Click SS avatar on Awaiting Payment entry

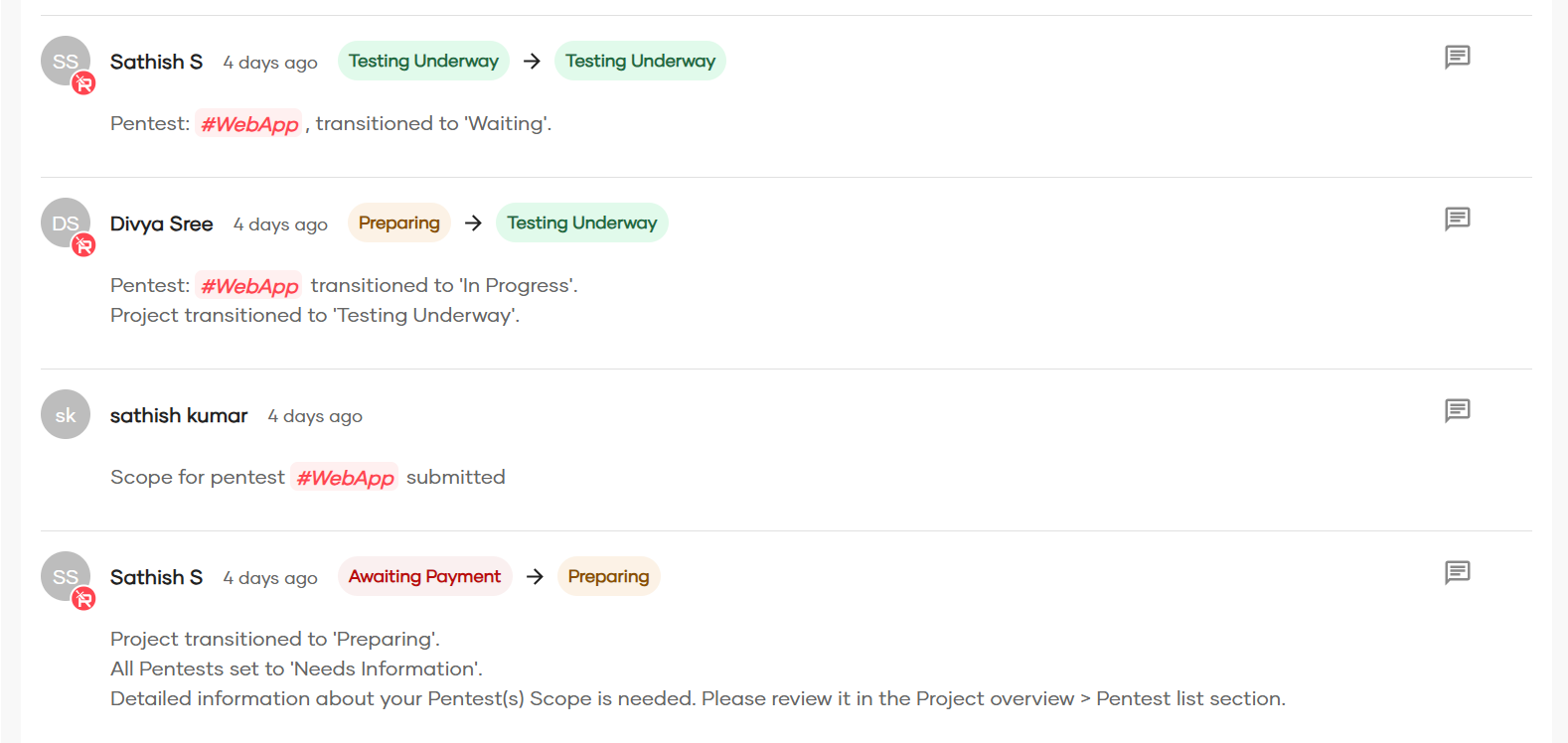point(64,576)
